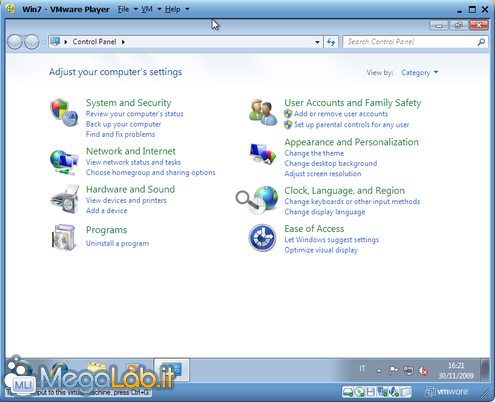Click Let Windows suggest settings
495x402 pixels.
click(332, 240)
